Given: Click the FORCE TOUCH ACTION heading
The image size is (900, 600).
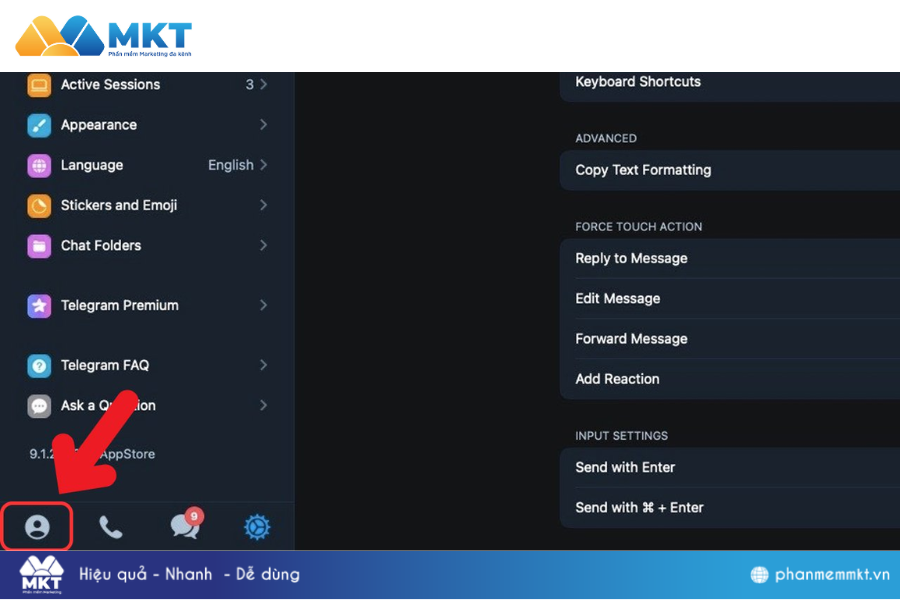Looking at the screenshot, I should (639, 227).
